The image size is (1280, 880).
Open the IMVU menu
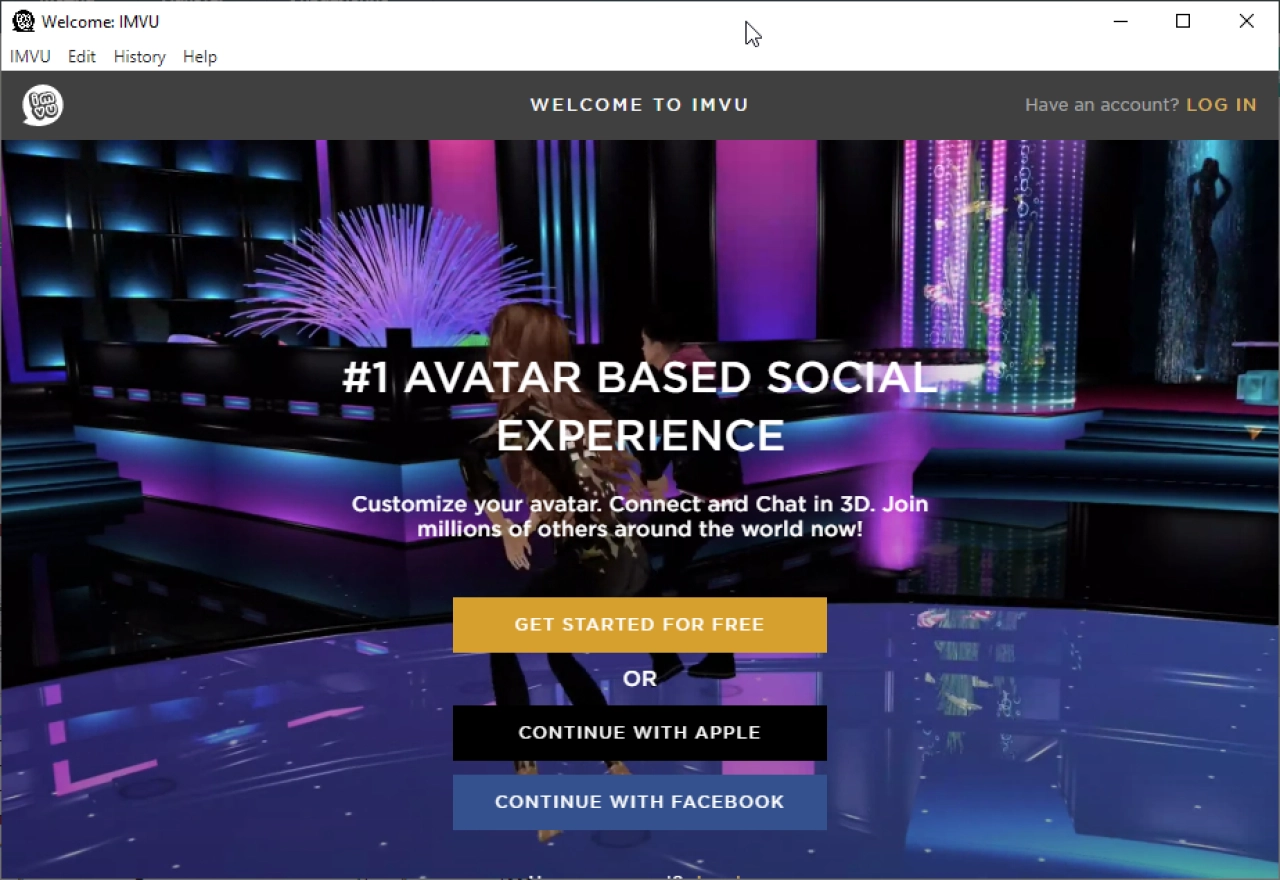[30, 57]
